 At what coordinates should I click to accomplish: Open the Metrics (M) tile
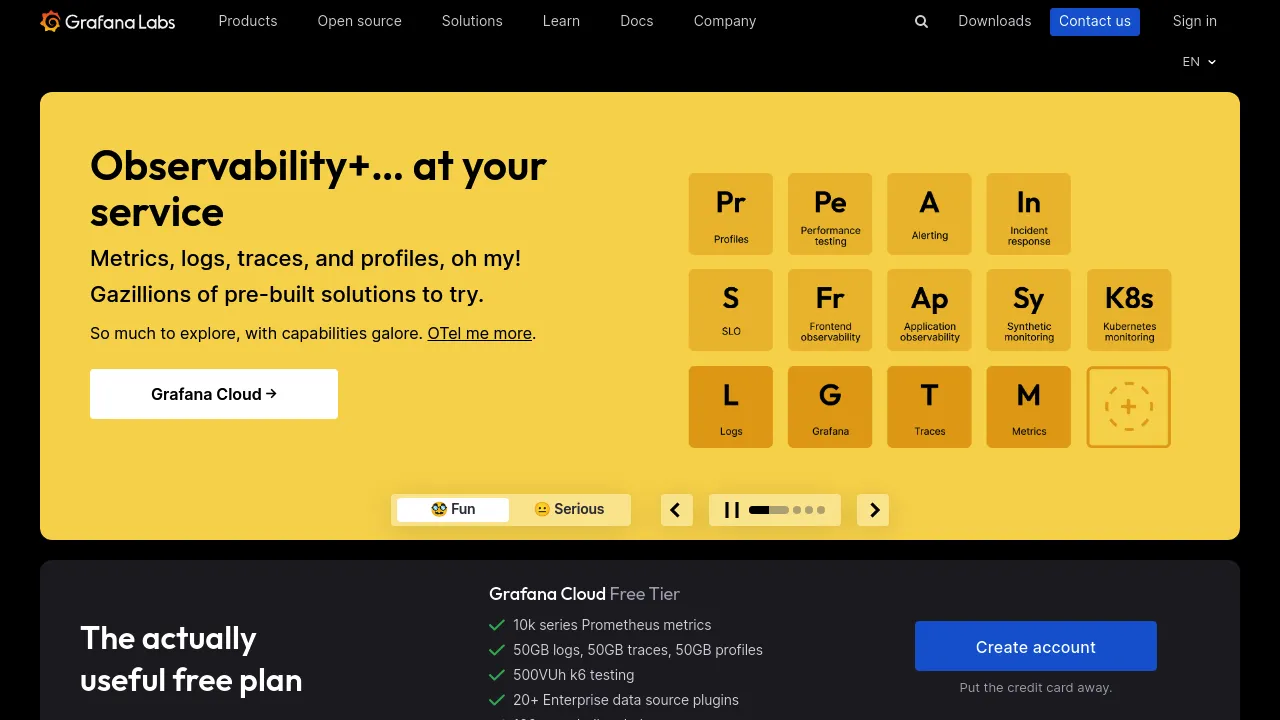tap(1029, 407)
